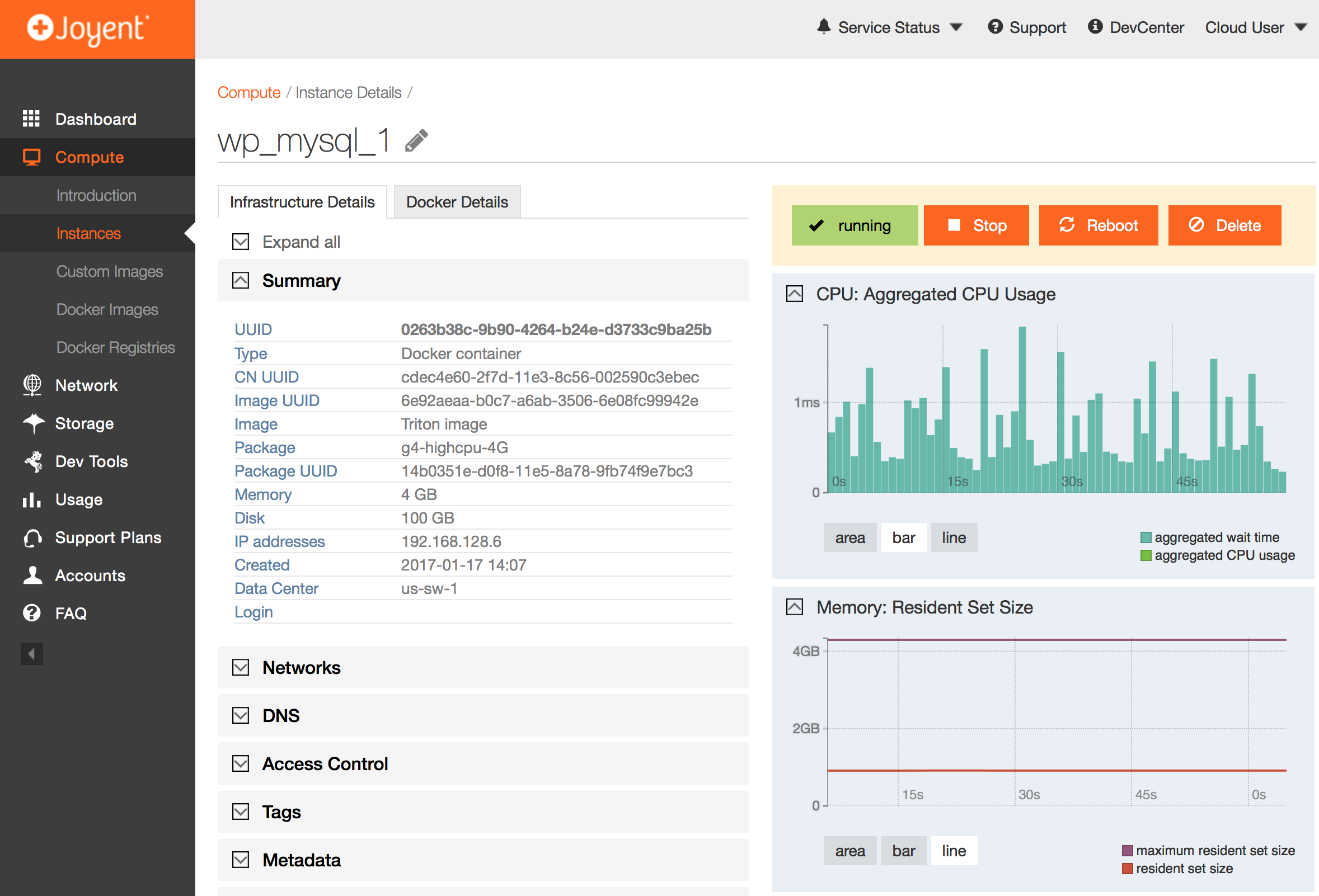This screenshot has height=896, width=1319.
Task: Click the Reboot instance button
Action: pos(1099,224)
